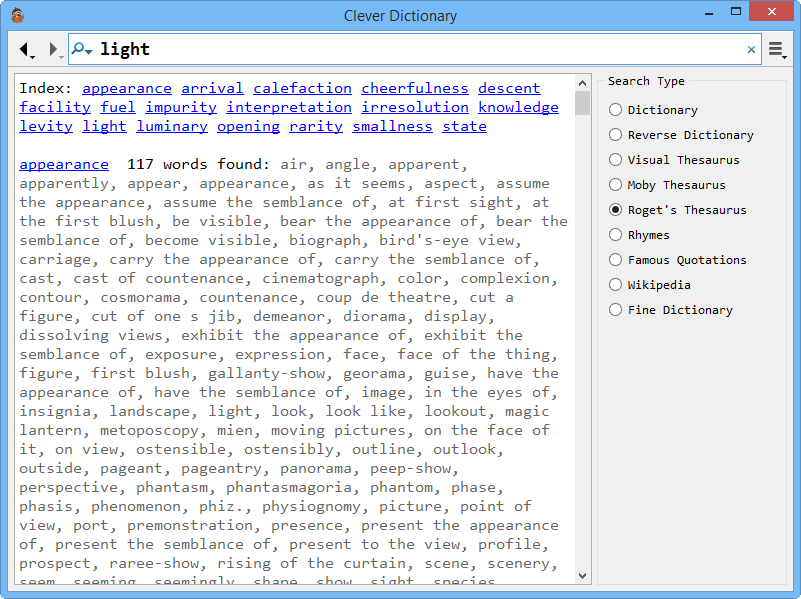
Task: Select the Reverse Dictionary option
Action: tap(681, 135)
